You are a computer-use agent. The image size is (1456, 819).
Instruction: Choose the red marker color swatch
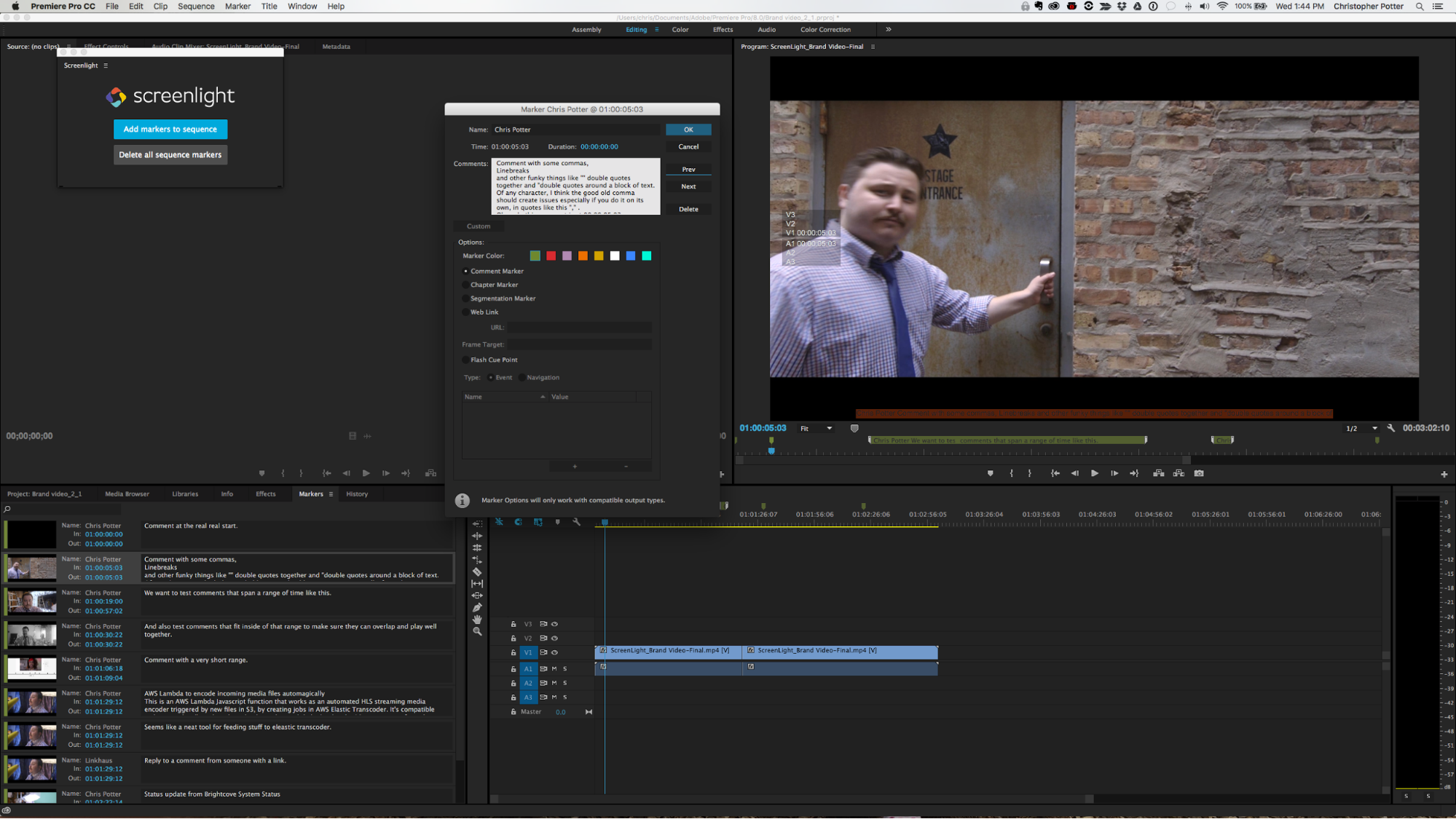[551, 256]
